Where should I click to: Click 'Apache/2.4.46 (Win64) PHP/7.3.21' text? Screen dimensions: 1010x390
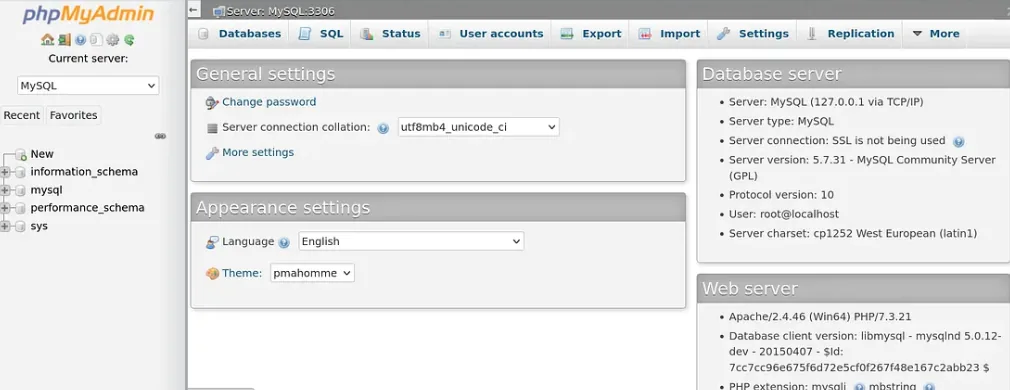(x=820, y=317)
